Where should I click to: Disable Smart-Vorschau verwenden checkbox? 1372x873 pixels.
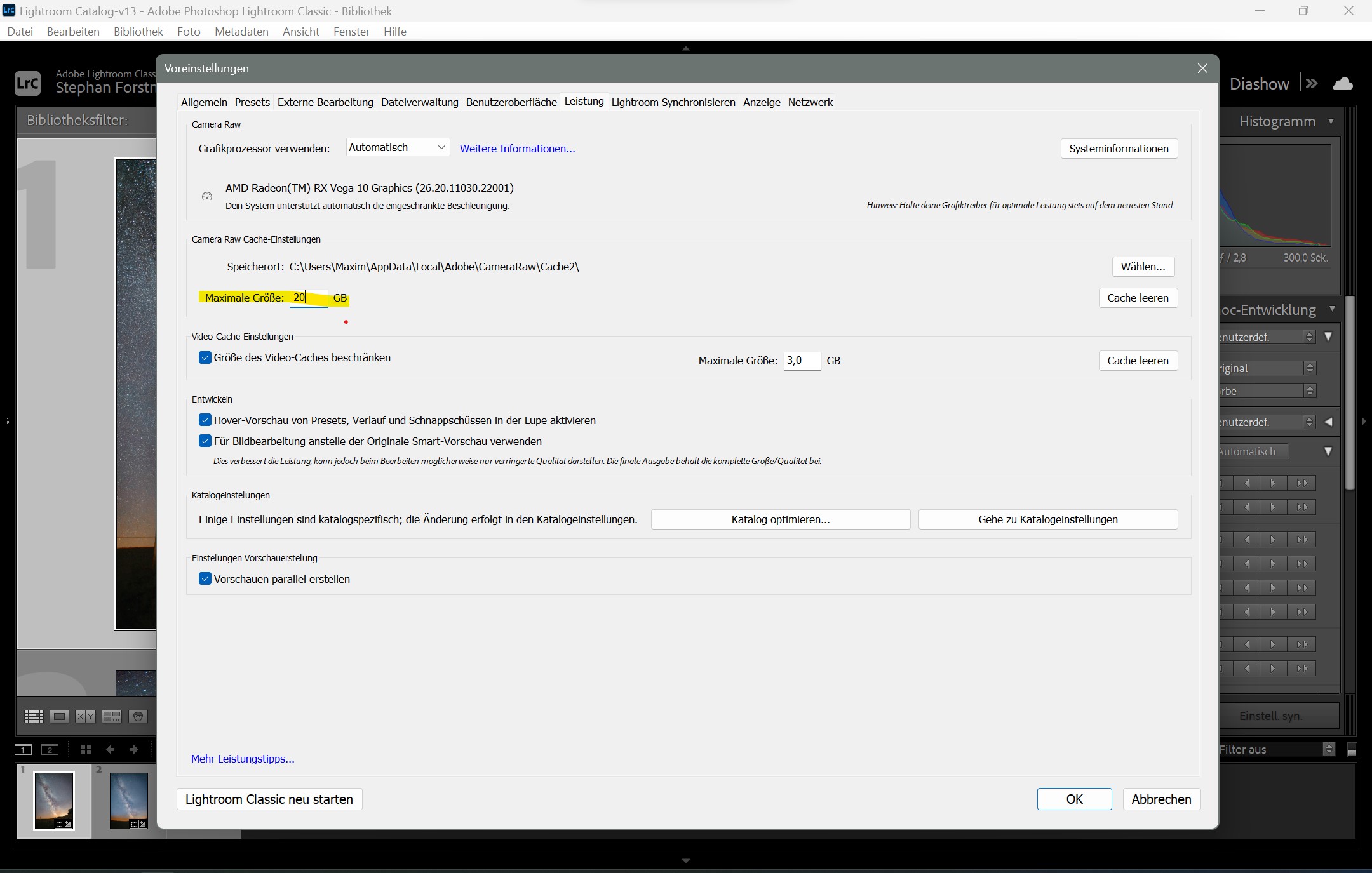[x=205, y=441]
